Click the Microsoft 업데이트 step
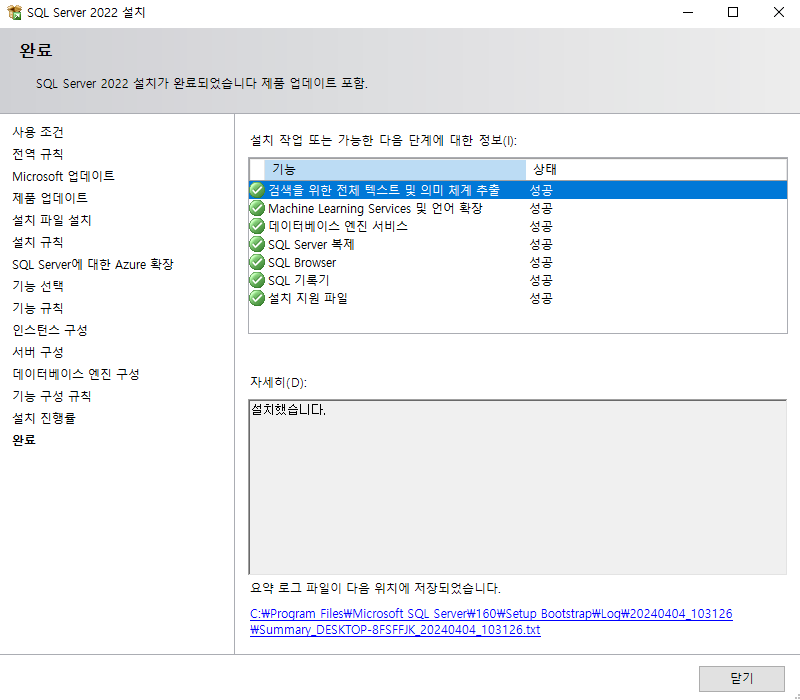Image resolution: width=800 pixels, height=700 pixels. tap(63, 176)
